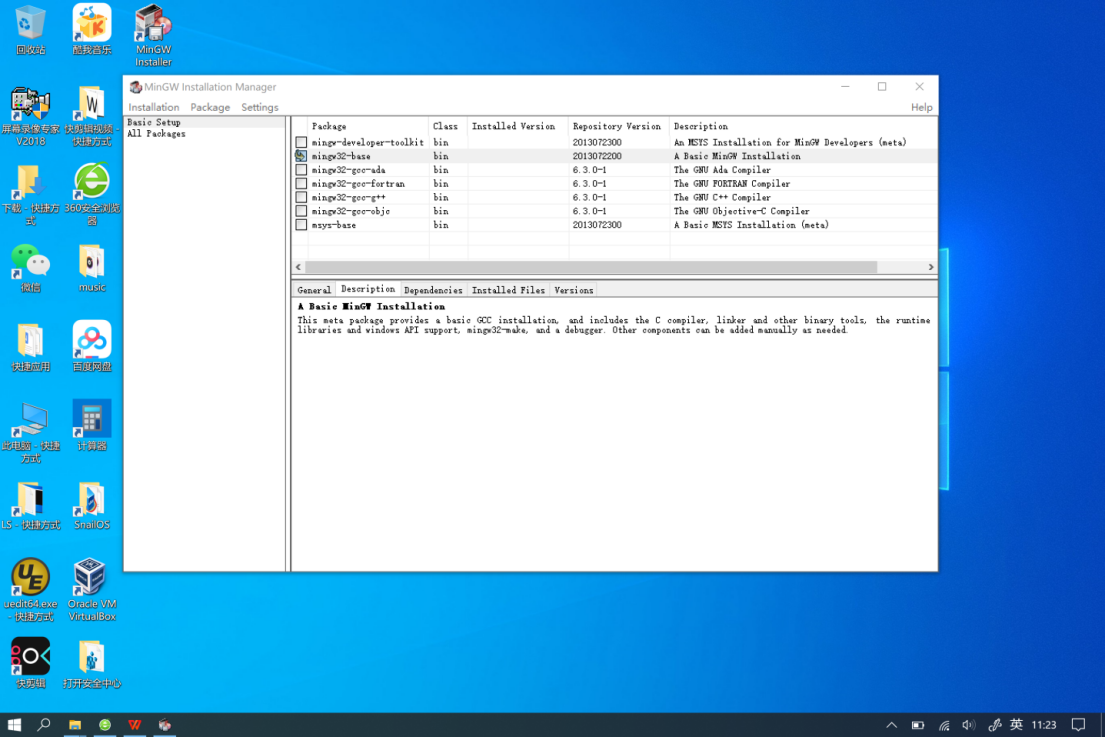Image resolution: width=1106 pixels, height=737 pixels.
Task: Open the volume control in tray
Action: (968, 724)
